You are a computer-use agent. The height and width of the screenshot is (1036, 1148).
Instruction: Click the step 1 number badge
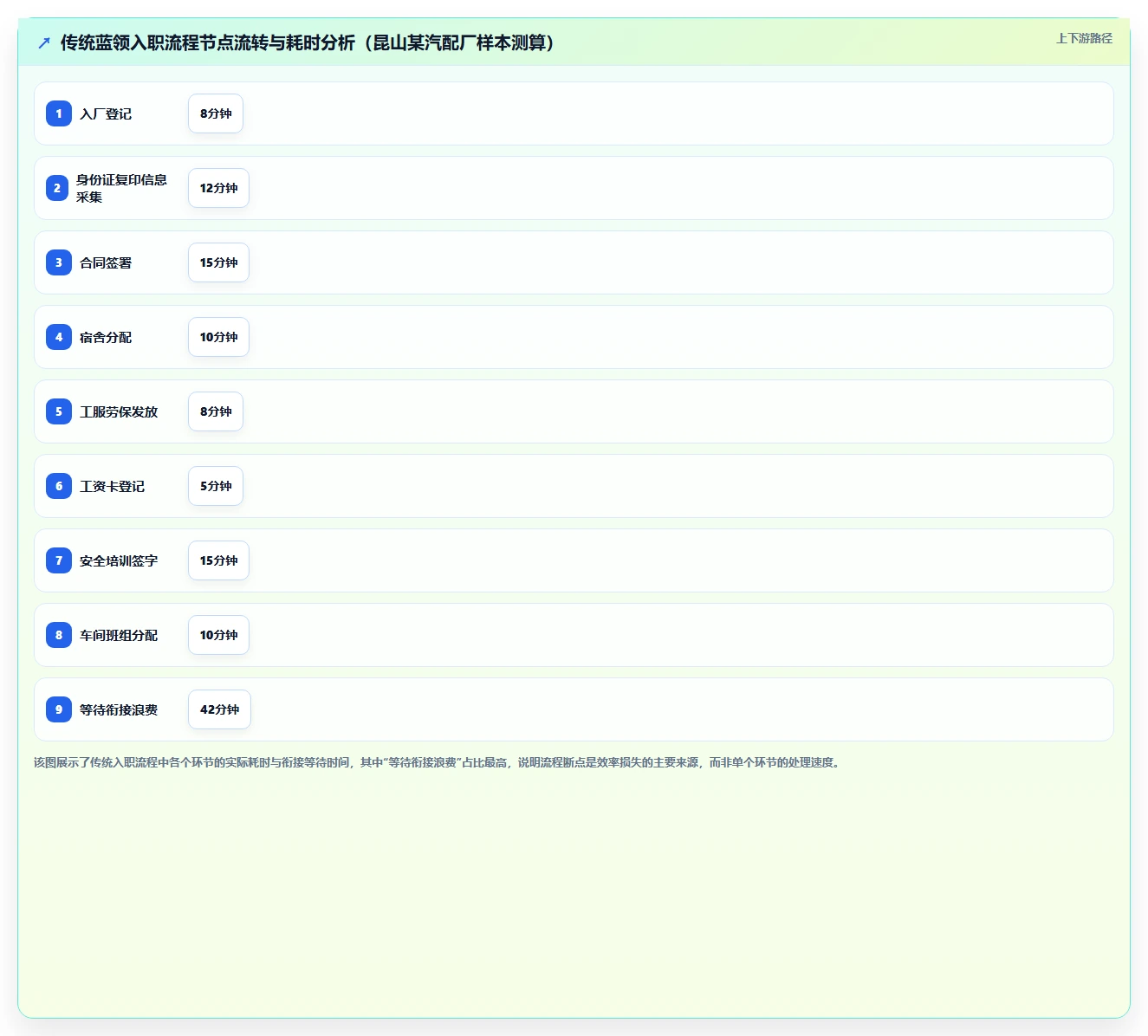pos(59,113)
